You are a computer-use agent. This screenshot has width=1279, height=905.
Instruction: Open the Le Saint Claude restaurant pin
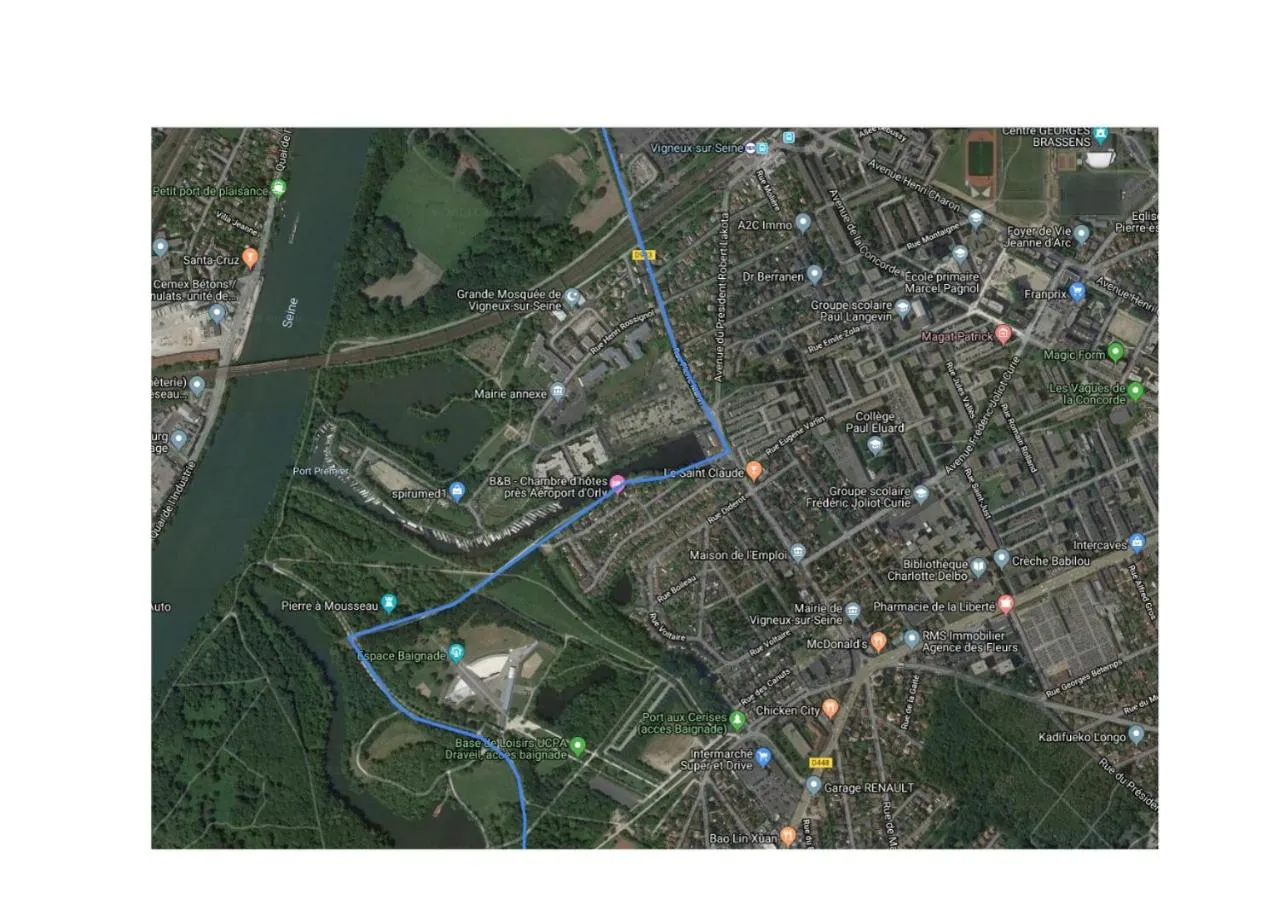(754, 470)
